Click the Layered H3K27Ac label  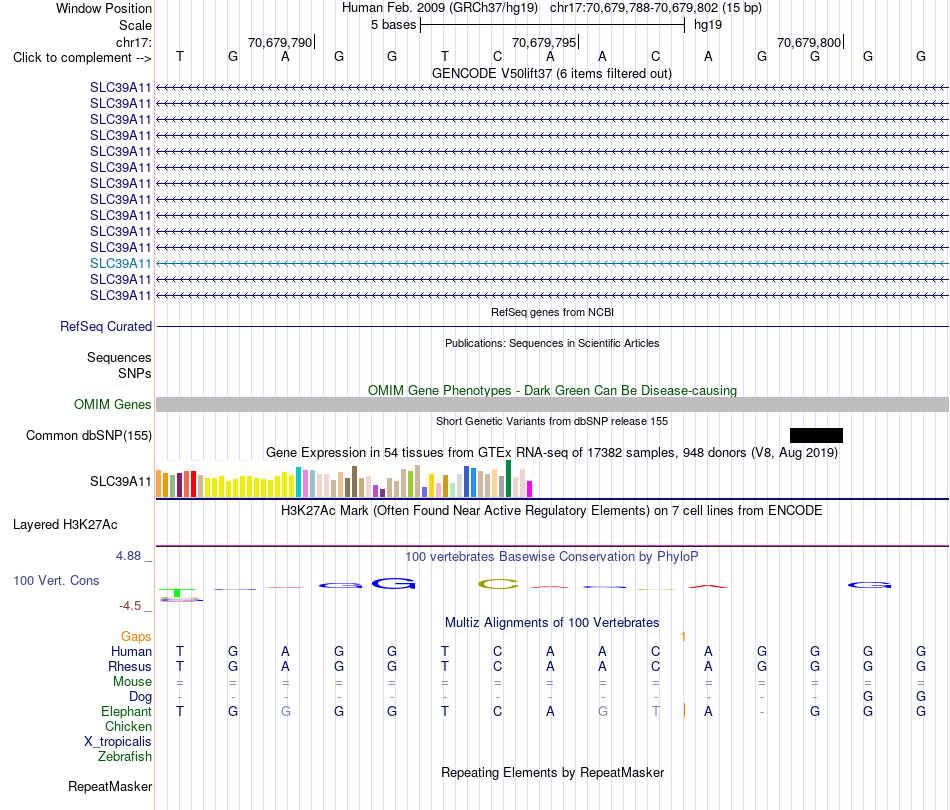tap(65, 525)
